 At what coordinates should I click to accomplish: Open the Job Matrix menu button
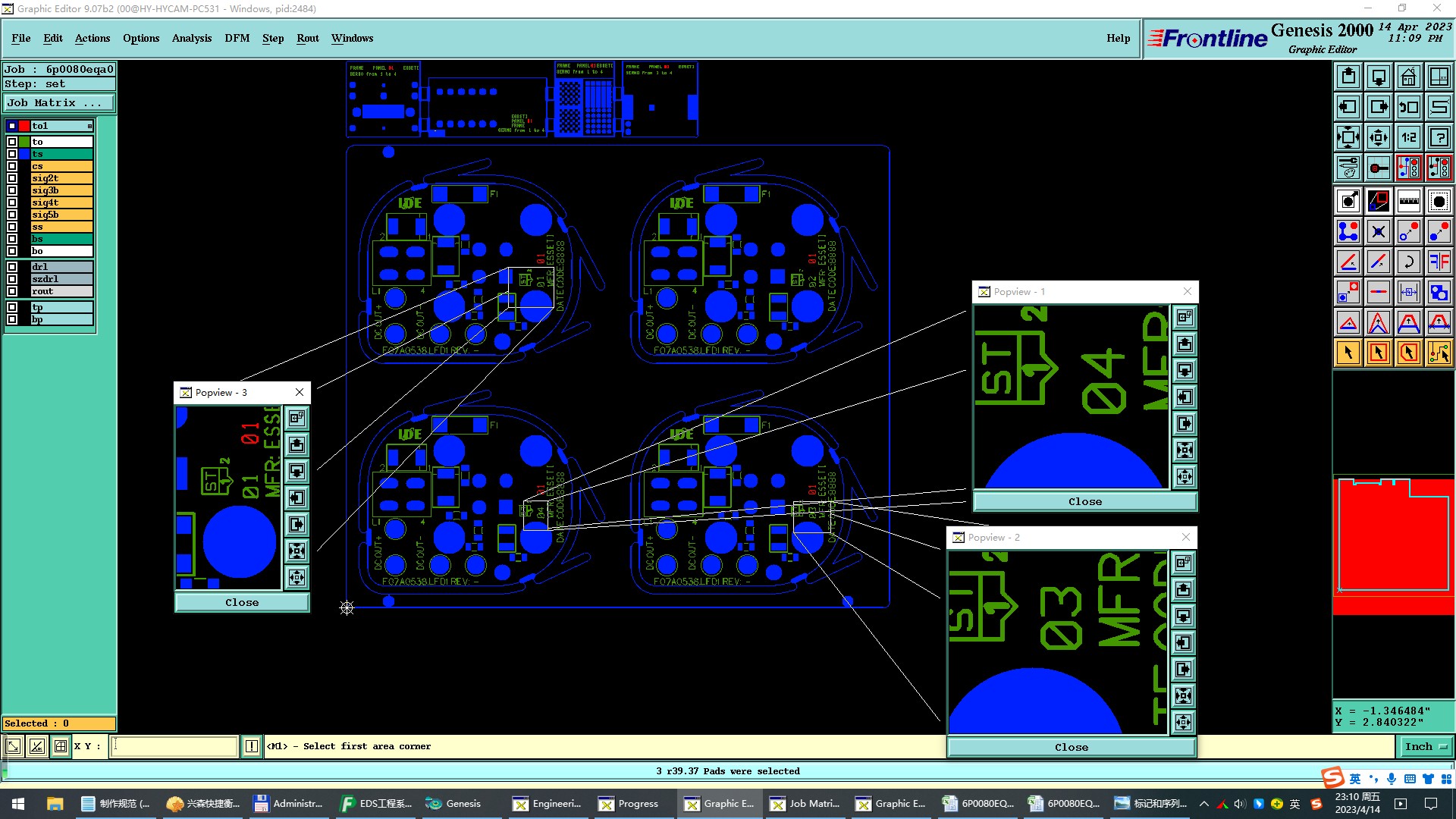pyautogui.click(x=59, y=103)
